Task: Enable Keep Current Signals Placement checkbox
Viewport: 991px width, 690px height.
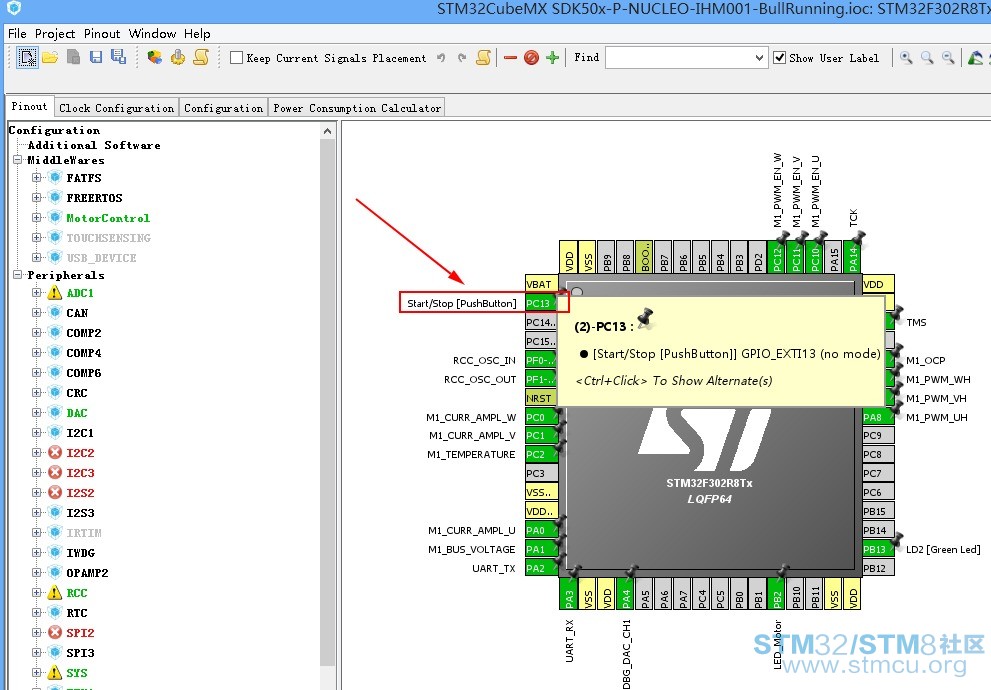Action: point(236,58)
